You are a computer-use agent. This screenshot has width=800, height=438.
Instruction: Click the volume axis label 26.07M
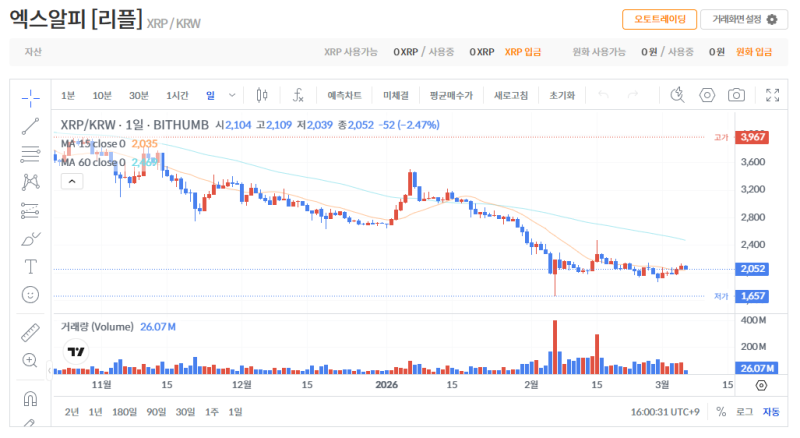point(756,368)
